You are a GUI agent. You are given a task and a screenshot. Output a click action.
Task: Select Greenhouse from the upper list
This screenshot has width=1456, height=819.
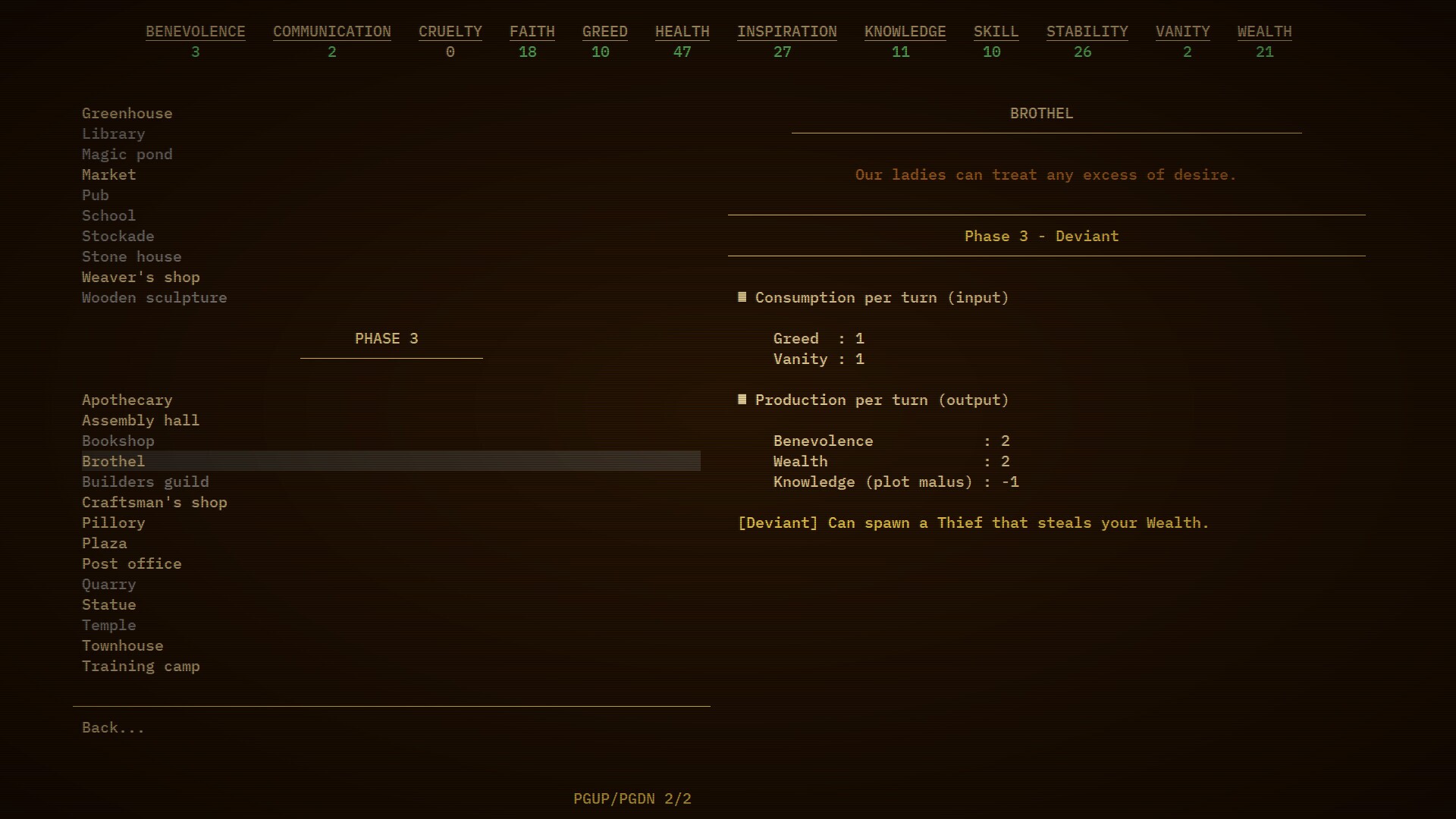pyautogui.click(x=127, y=113)
